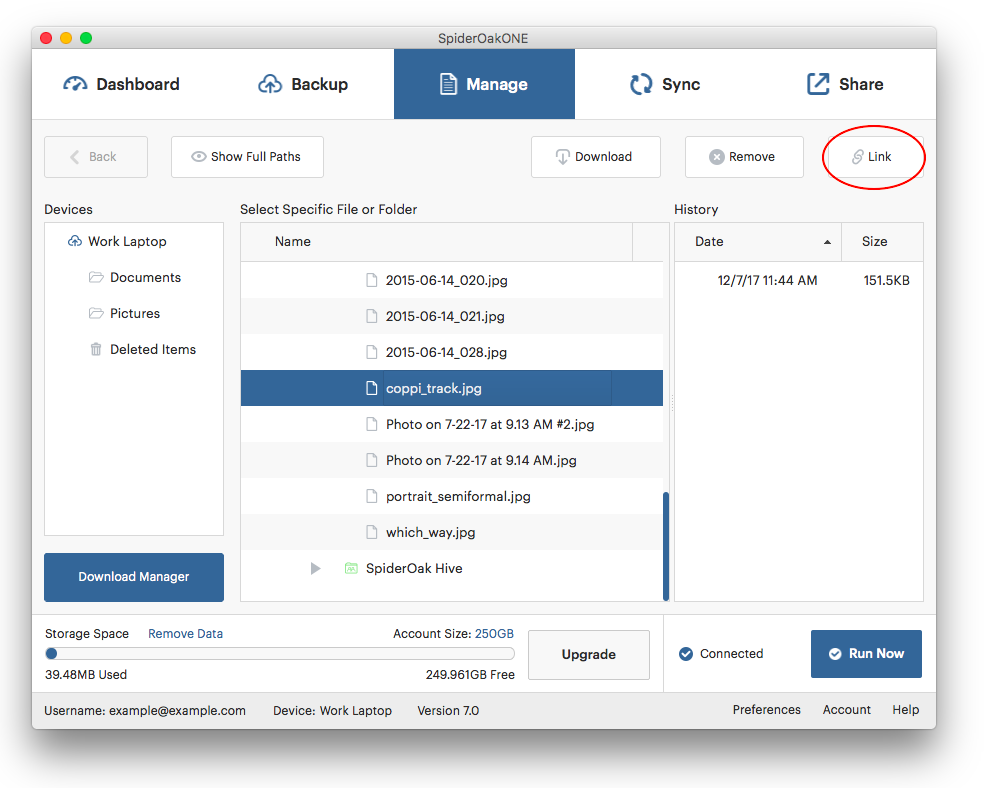Click the Remove Data link
Screen dimensions: 1002x788
click(x=185, y=633)
